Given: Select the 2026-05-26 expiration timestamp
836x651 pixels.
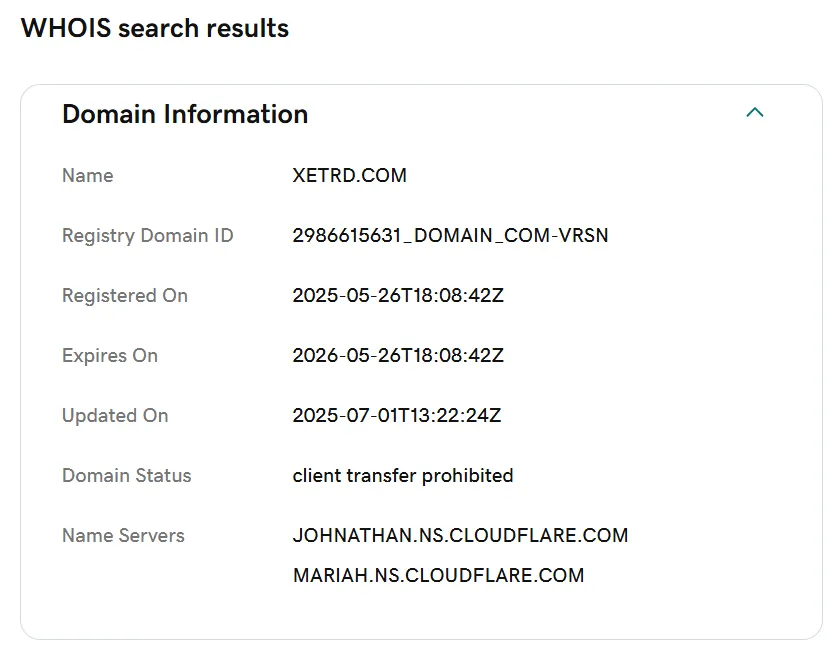Looking at the screenshot, I should point(397,356).
